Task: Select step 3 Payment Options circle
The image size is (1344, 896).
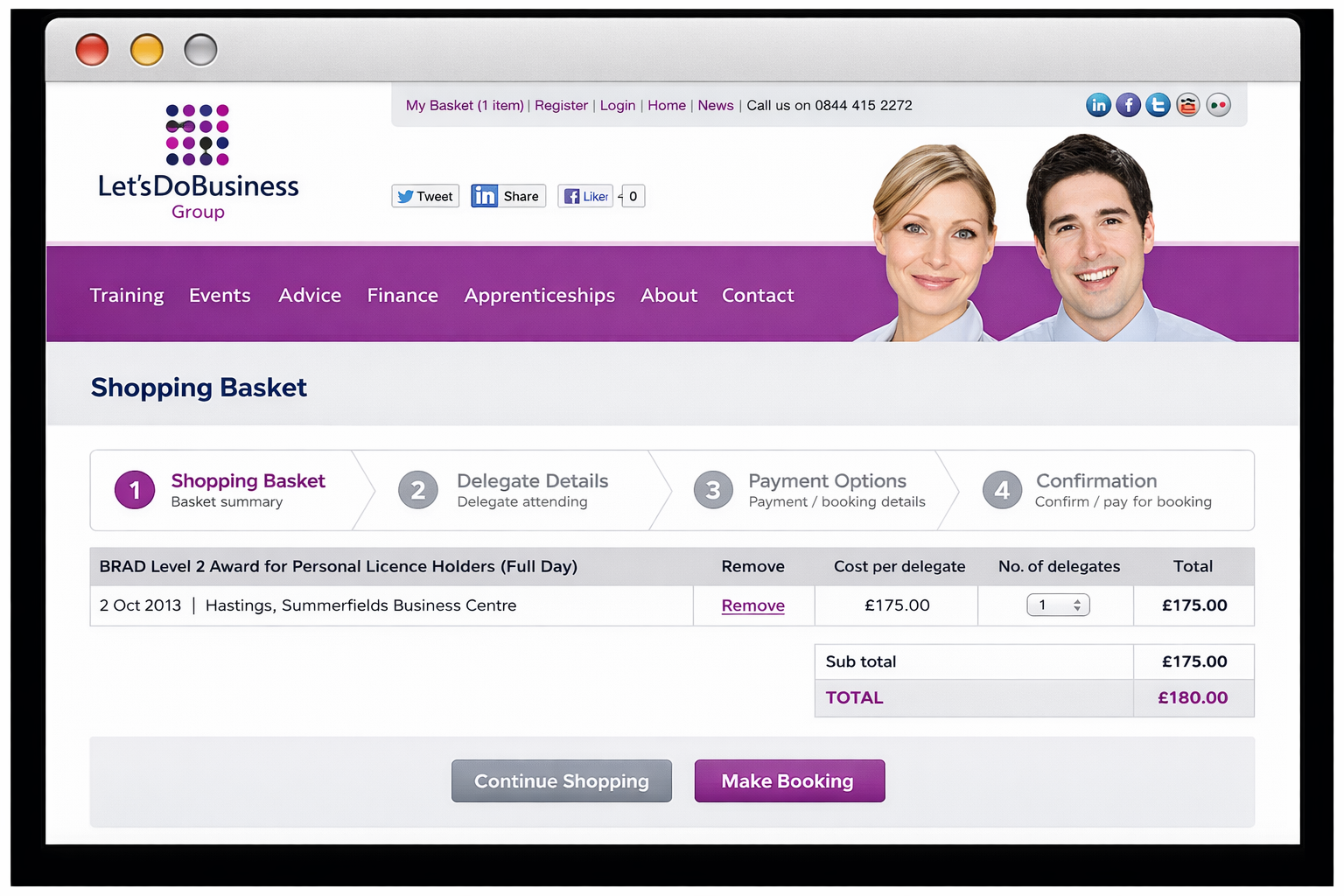Action: (713, 490)
